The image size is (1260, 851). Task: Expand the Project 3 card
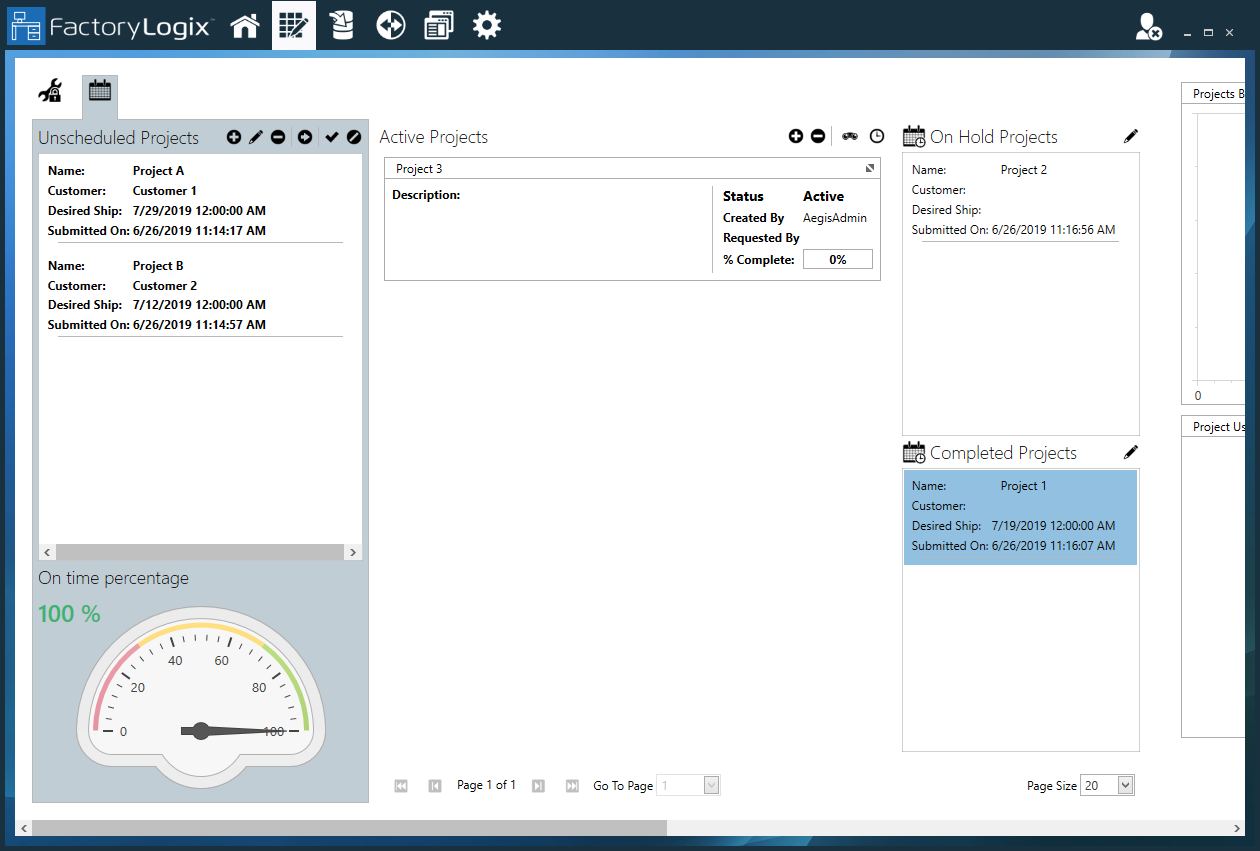pyautogui.click(x=870, y=168)
